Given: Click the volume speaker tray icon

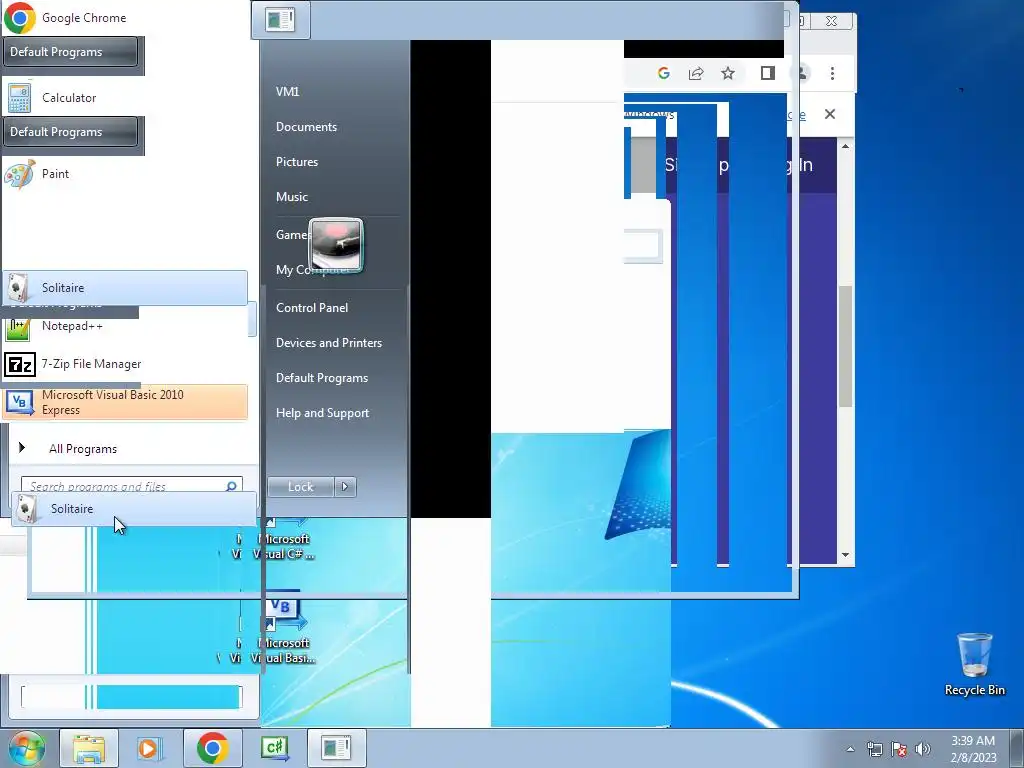Looking at the screenshot, I should [x=923, y=749].
